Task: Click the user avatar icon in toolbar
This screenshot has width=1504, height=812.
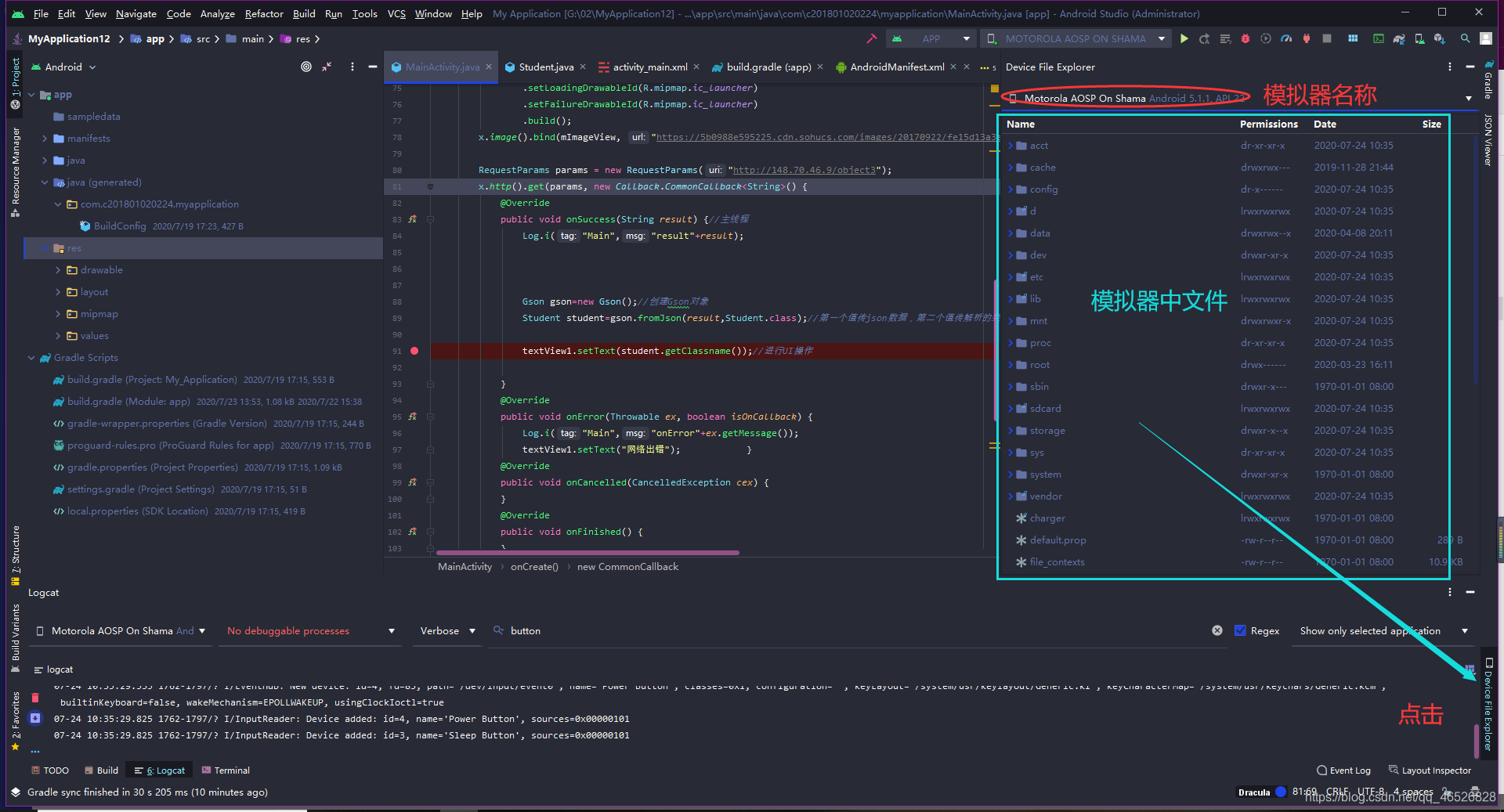Action: (x=1486, y=38)
